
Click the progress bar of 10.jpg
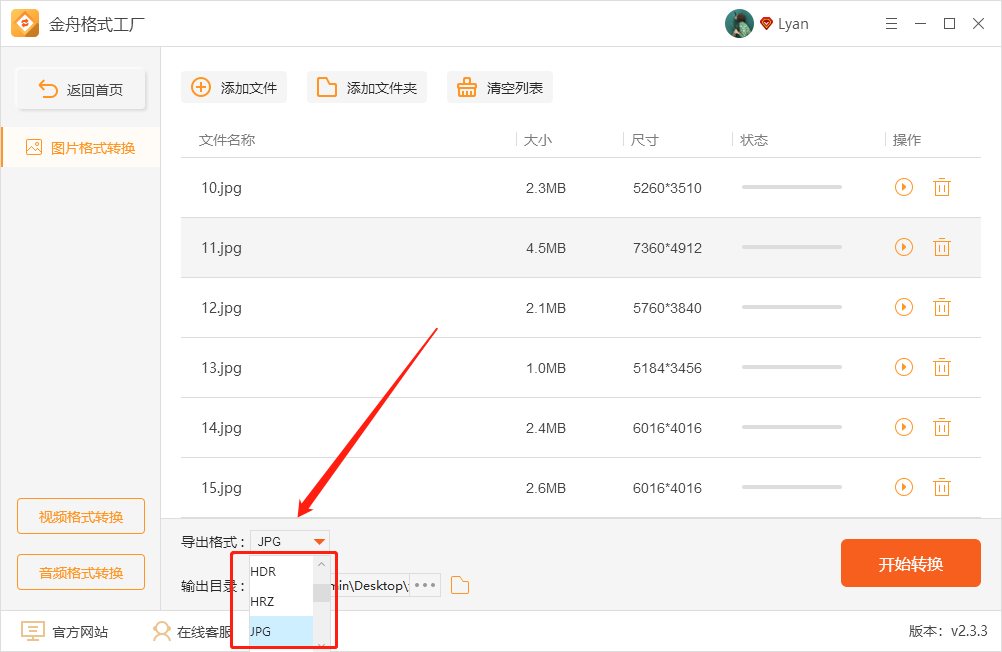(x=792, y=187)
